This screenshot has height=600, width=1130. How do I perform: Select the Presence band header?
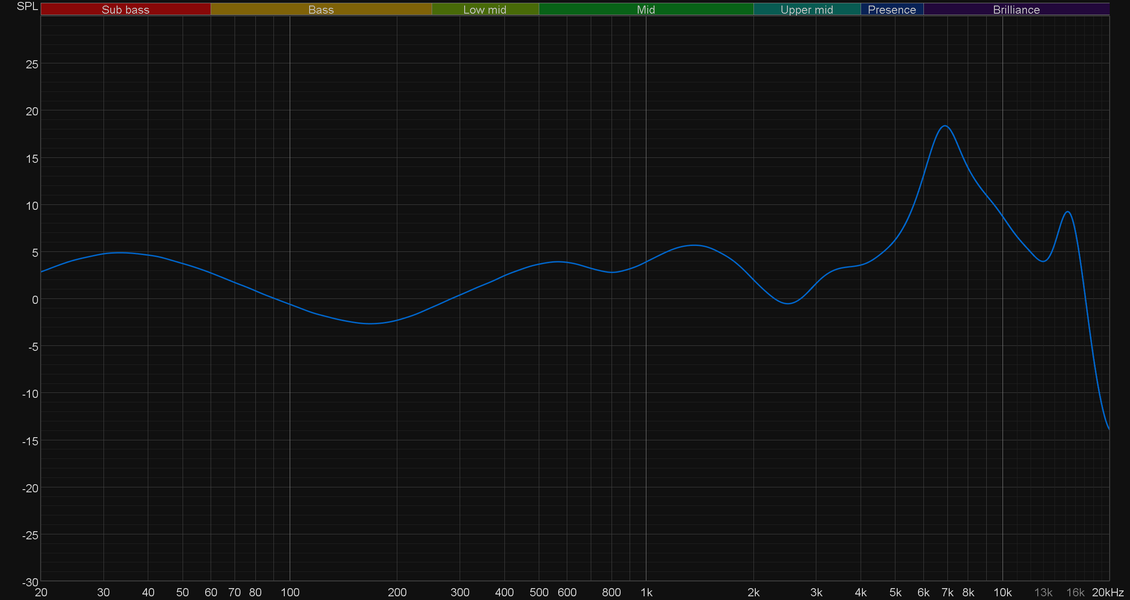pyautogui.click(x=891, y=9)
